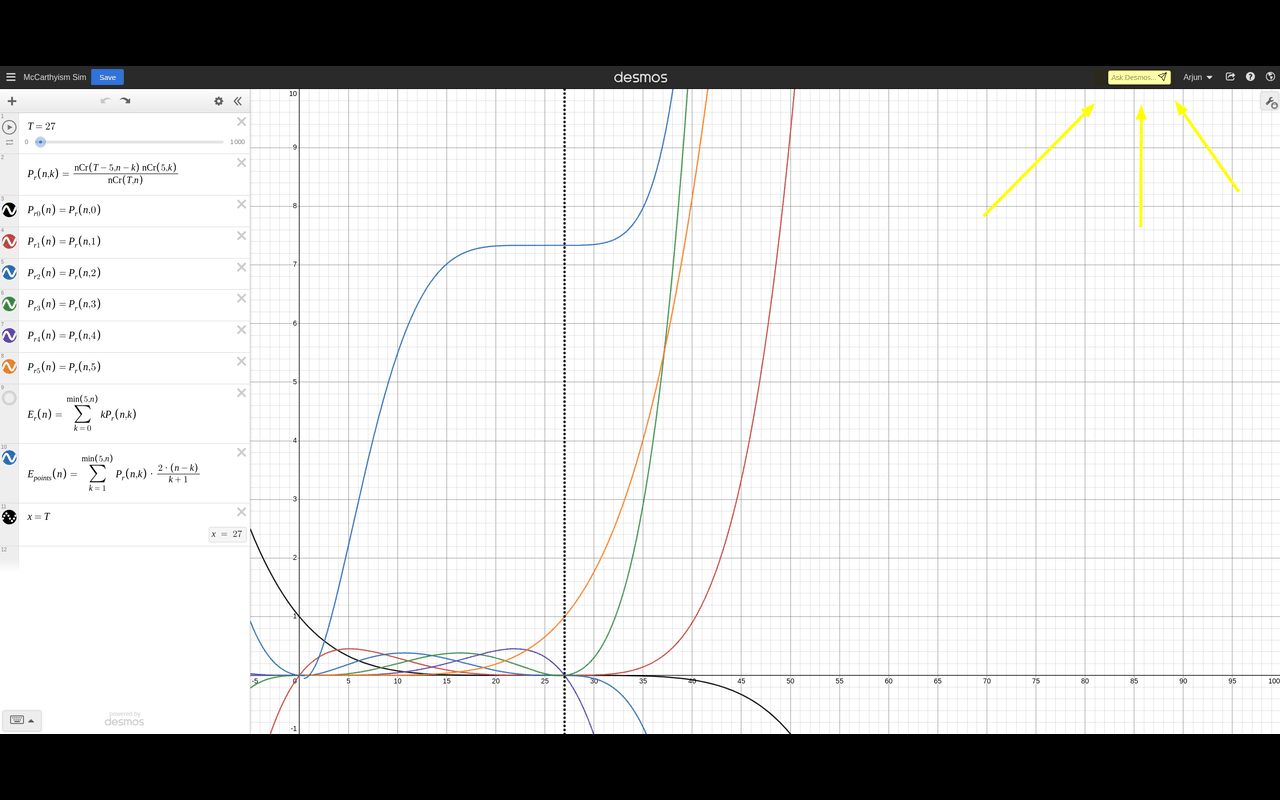The height and width of the screenshot is (800, 1280).
Task: Delete the x = T expression
Action: click(x=241, y=512)
